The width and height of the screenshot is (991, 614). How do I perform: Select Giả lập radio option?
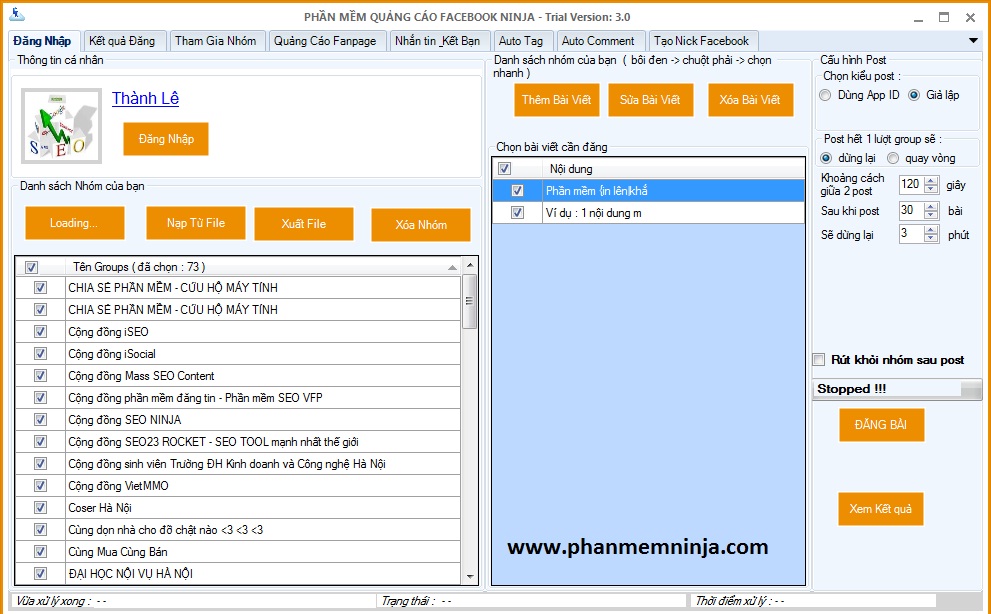point(914,95)
